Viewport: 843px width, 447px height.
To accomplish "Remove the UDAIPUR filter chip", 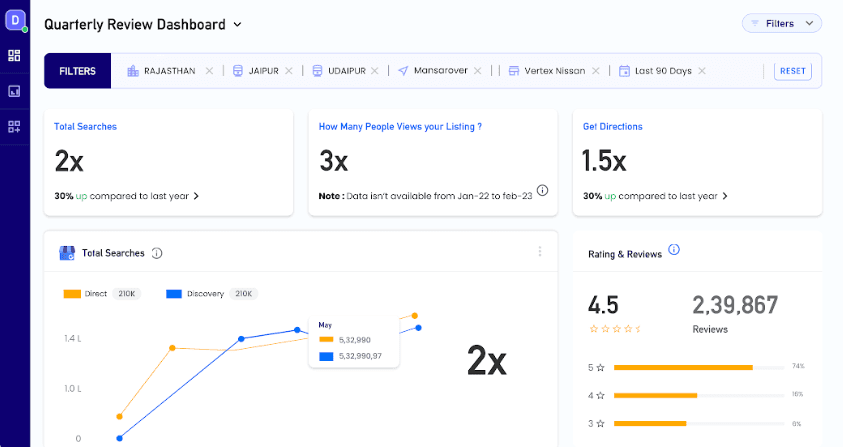I will (x=375, y=71).
